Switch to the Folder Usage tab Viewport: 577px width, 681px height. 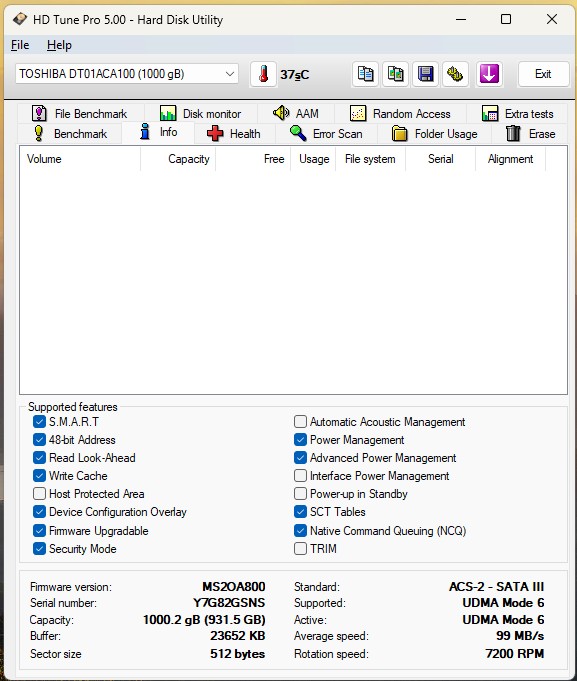click(434, 134)
